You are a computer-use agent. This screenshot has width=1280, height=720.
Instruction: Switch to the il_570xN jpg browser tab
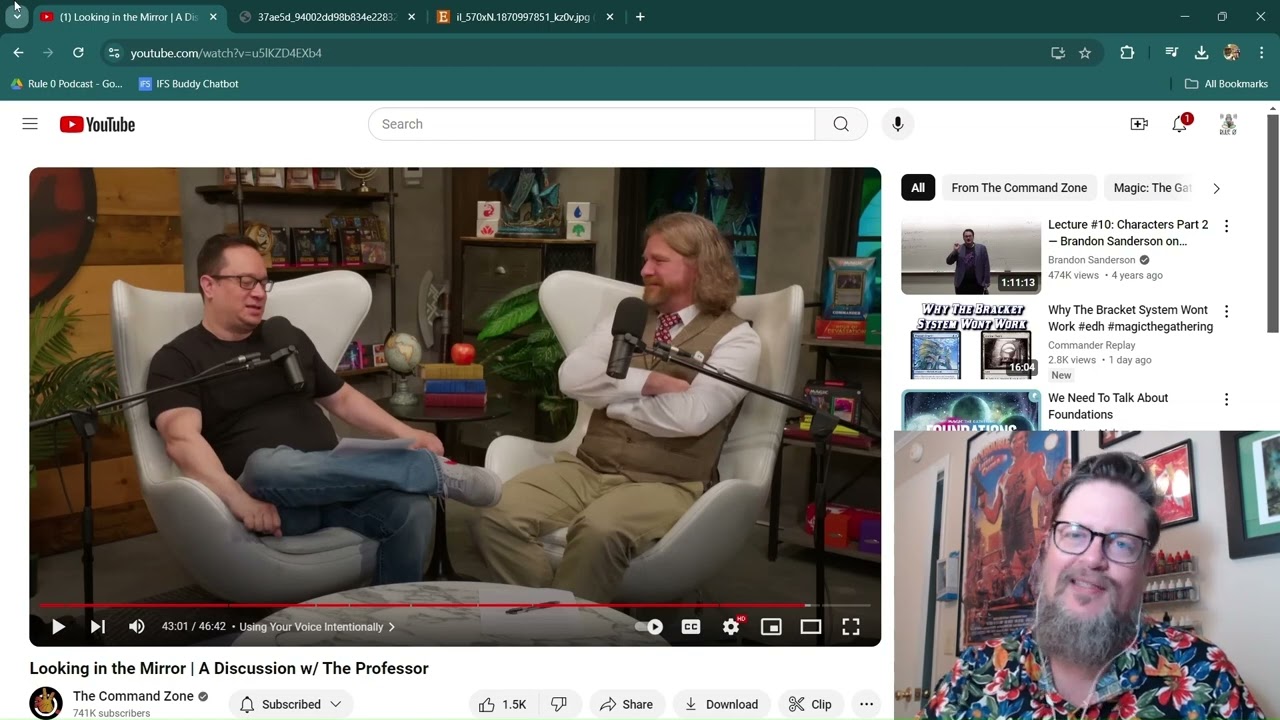[526, 17]
